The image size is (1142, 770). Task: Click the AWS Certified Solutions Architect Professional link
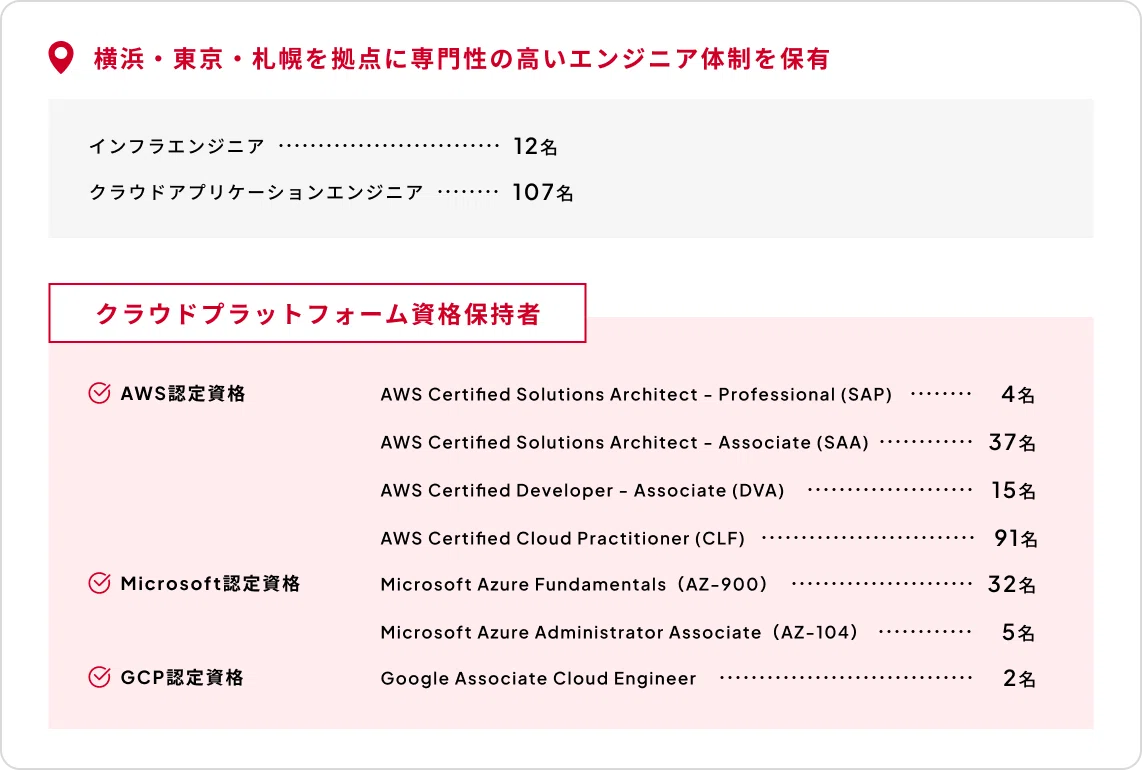click(x=636, y=394)
